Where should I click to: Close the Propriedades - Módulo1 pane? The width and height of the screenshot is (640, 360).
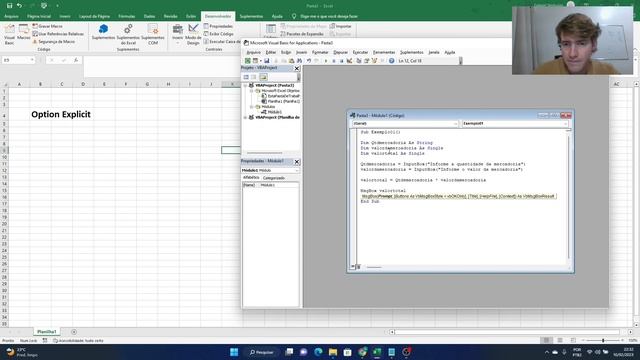(x=297, y=162)
